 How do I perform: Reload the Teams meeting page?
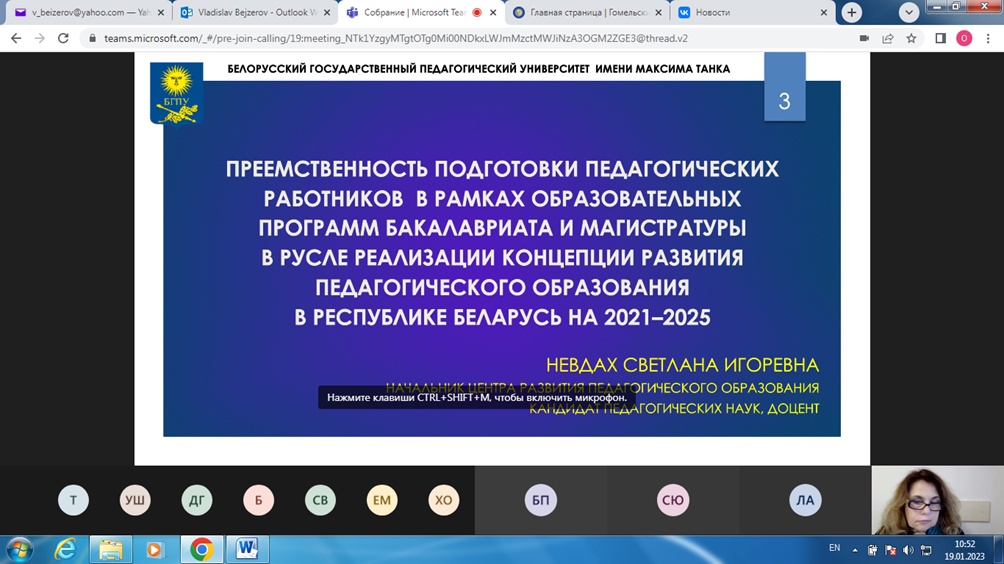tap(63, 38)
